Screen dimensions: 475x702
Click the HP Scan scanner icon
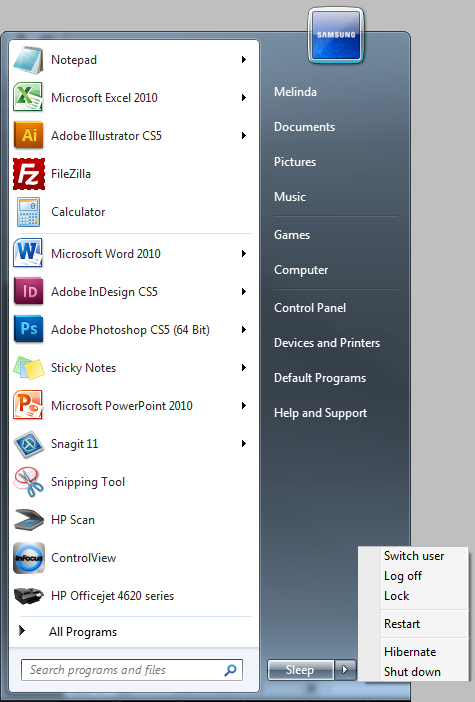pyautogui.click(x=29, y=519)
